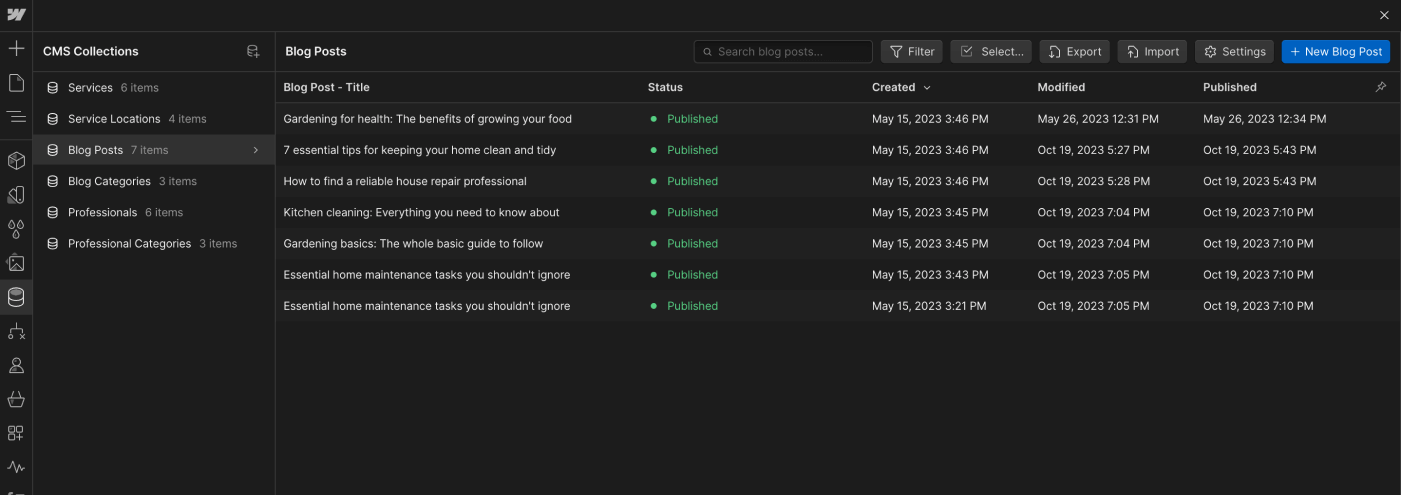Open the Apps grid panel
The image size is (1401, 495).
(16, 433)
